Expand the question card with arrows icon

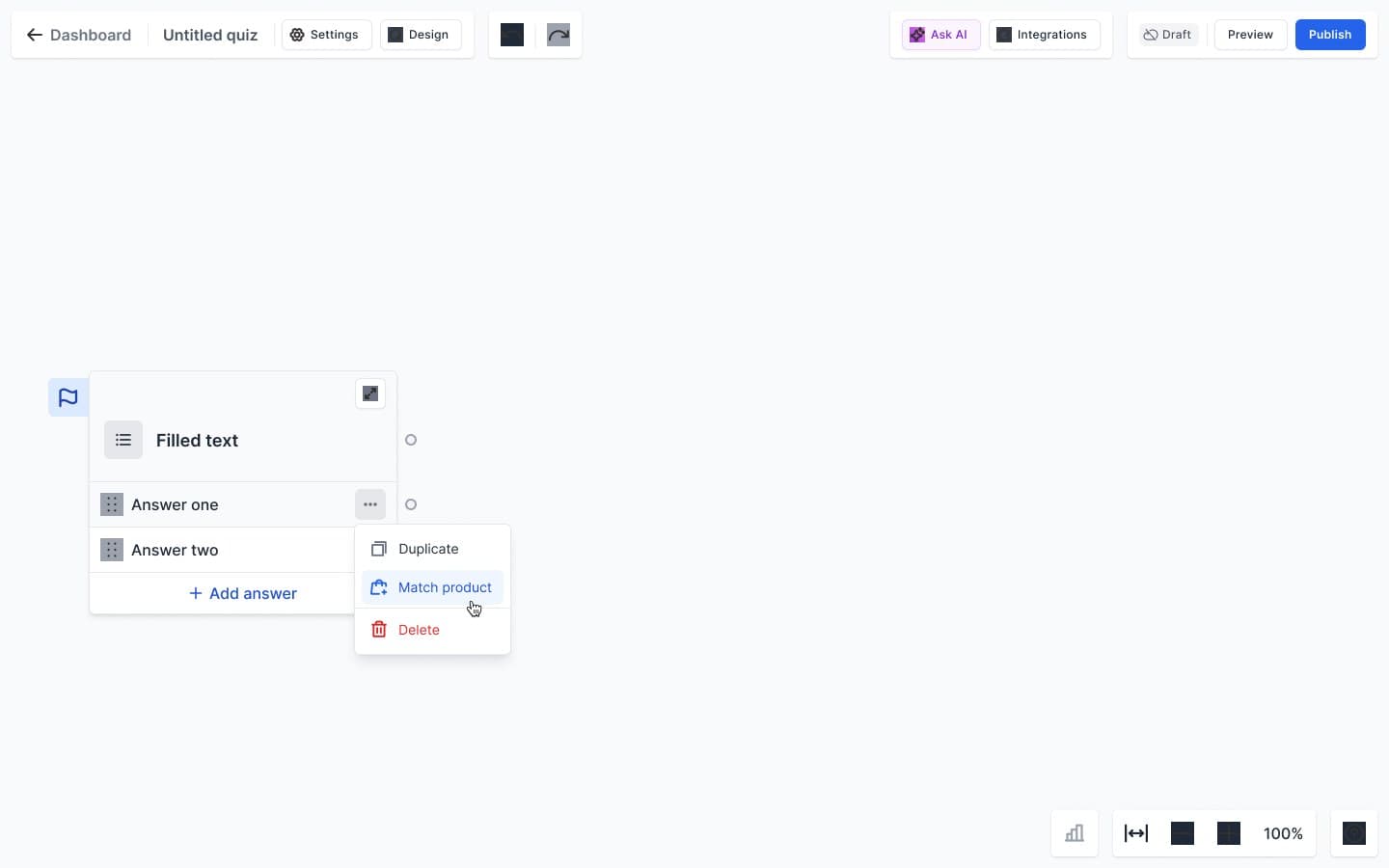coord(370,393)
